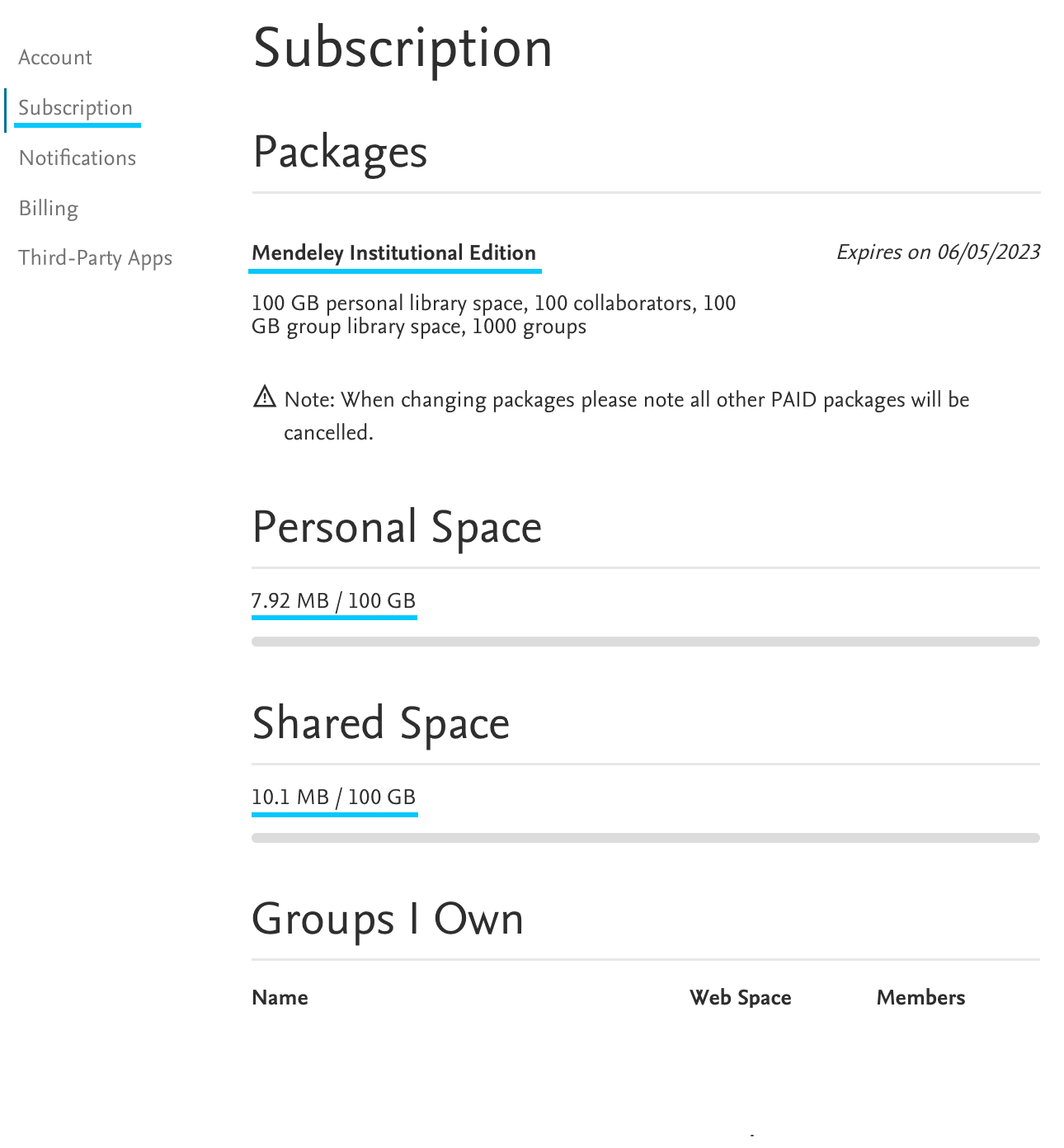Click the 10.1 MB / 100 GB usage text
Viewport: 1064px width, 1148px height.
tap(334, 797)
